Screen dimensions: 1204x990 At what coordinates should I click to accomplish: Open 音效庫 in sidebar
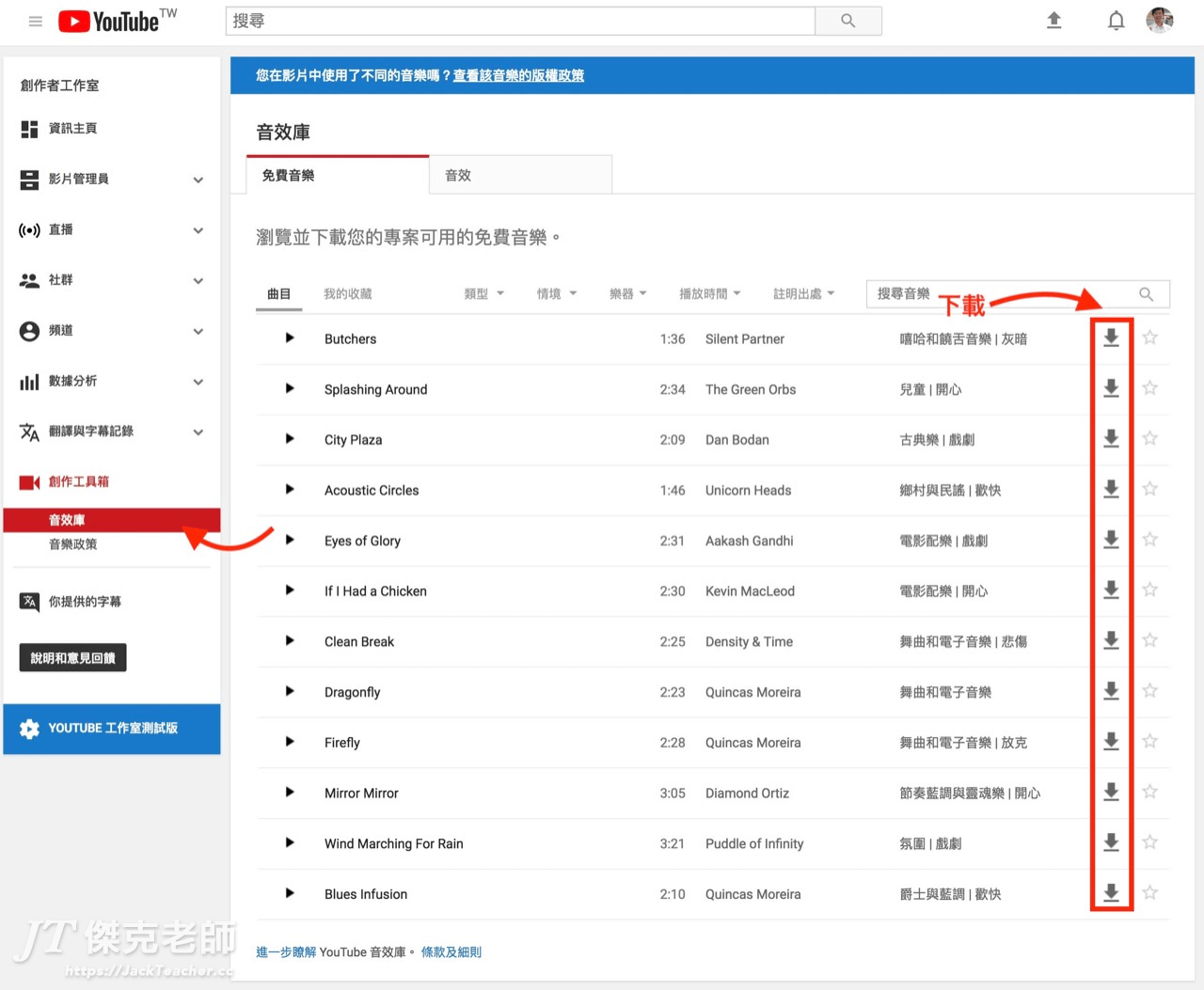[x=112, y=520]
